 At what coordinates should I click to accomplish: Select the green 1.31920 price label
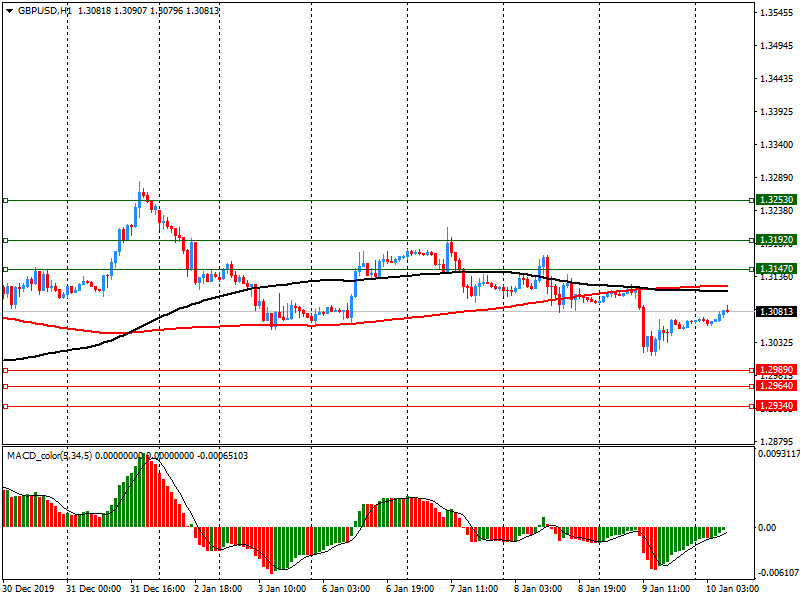click(x=776, y=240)
